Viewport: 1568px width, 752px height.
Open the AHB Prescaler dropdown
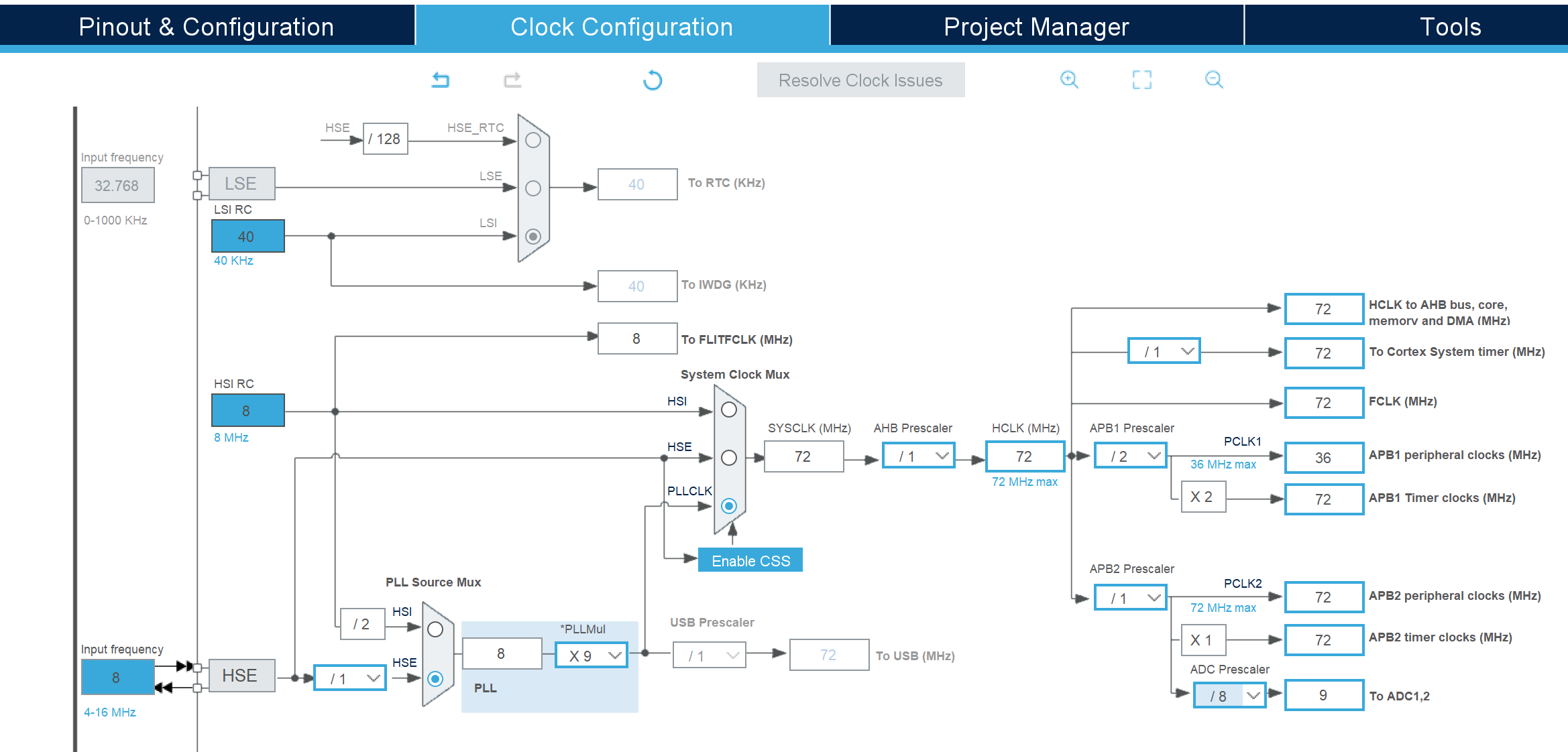(919, 456)
